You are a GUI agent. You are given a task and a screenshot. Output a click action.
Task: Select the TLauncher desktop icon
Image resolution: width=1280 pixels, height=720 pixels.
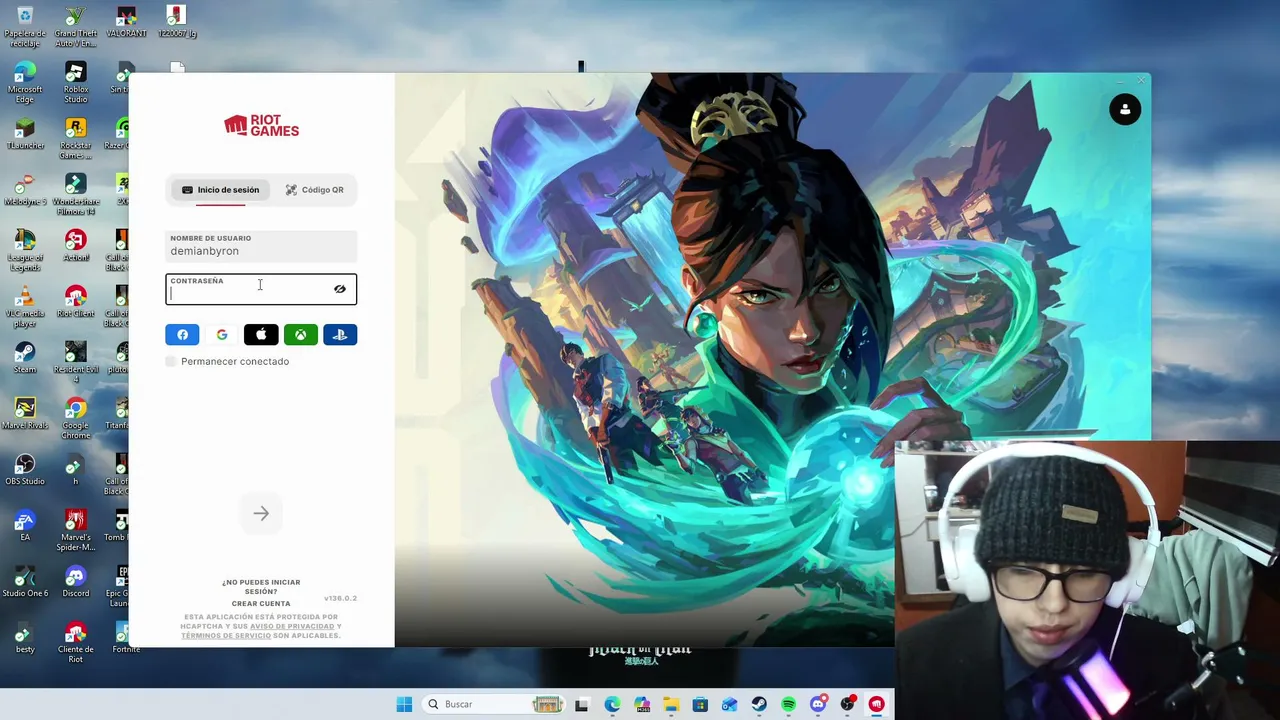(25, 134)
